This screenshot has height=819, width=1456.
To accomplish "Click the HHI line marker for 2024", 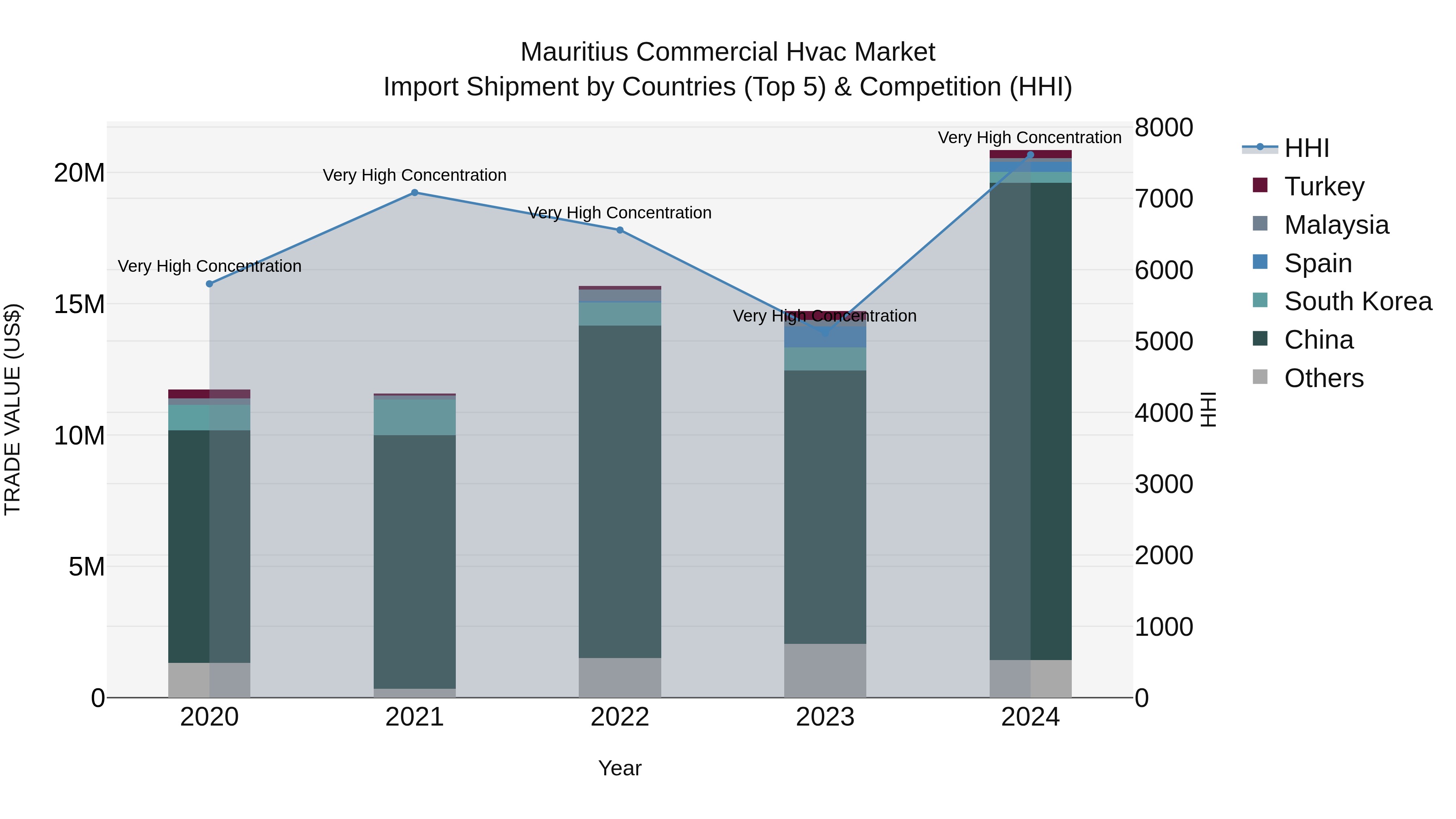I will point(1031,155).
